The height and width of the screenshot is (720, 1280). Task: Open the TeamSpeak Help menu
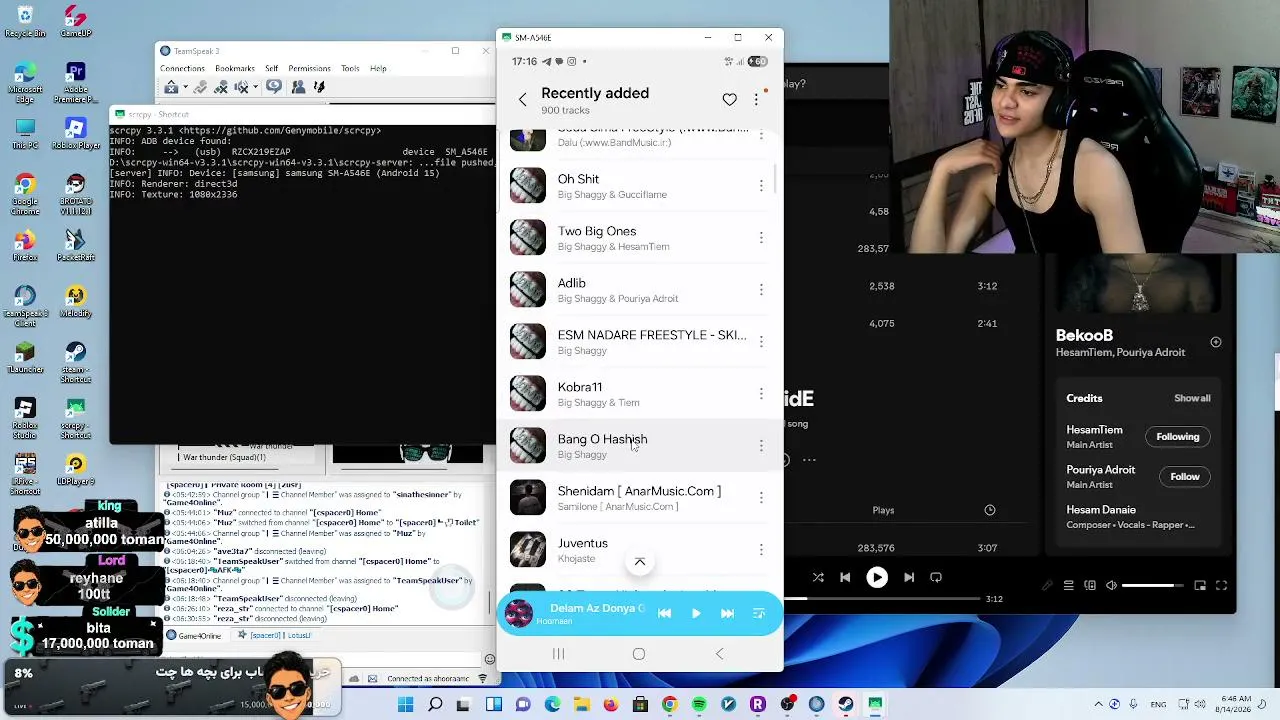[378, 69]
